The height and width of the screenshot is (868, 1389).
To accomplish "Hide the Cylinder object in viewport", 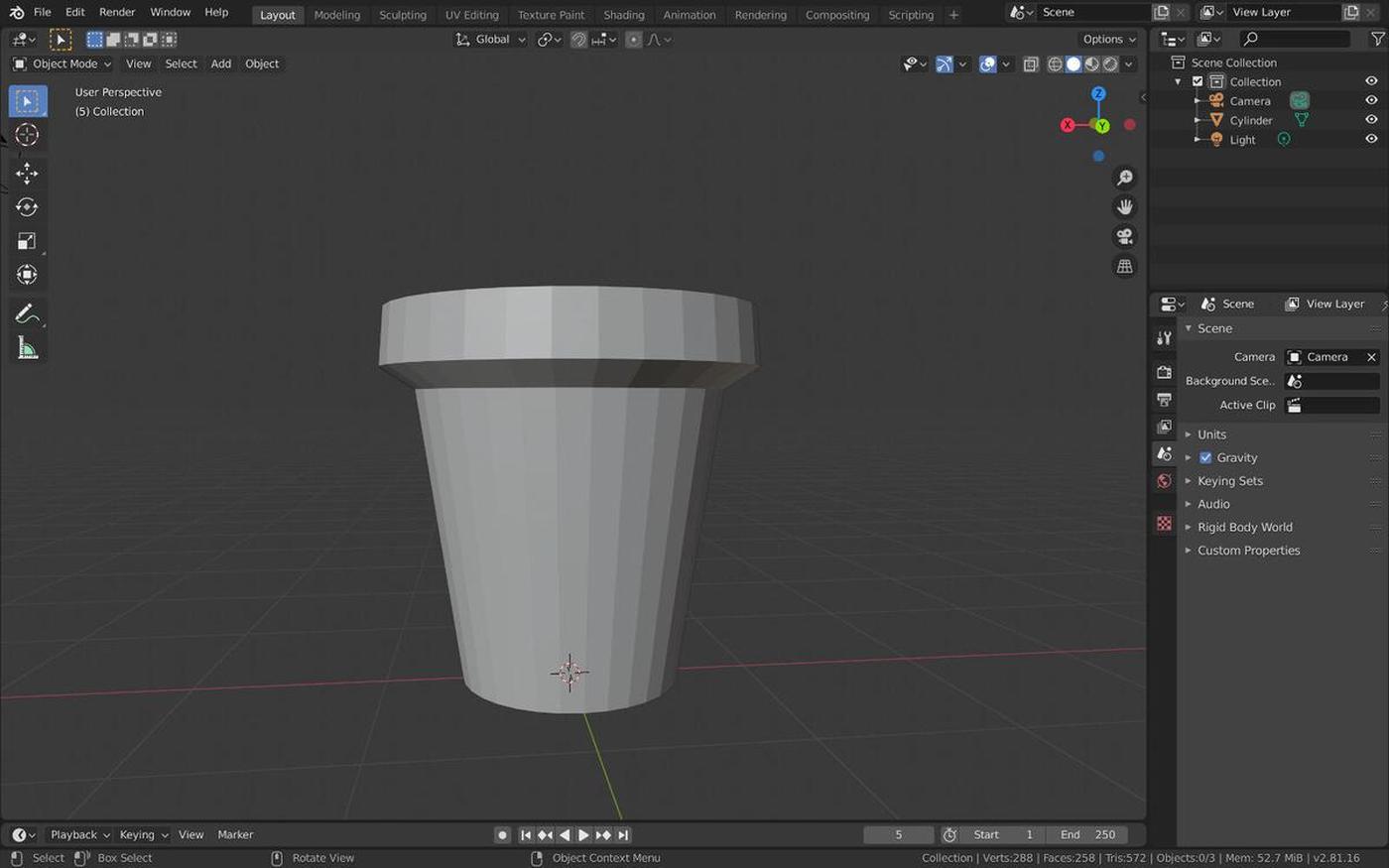I will pyautogui.click(x=1371, y=120).
